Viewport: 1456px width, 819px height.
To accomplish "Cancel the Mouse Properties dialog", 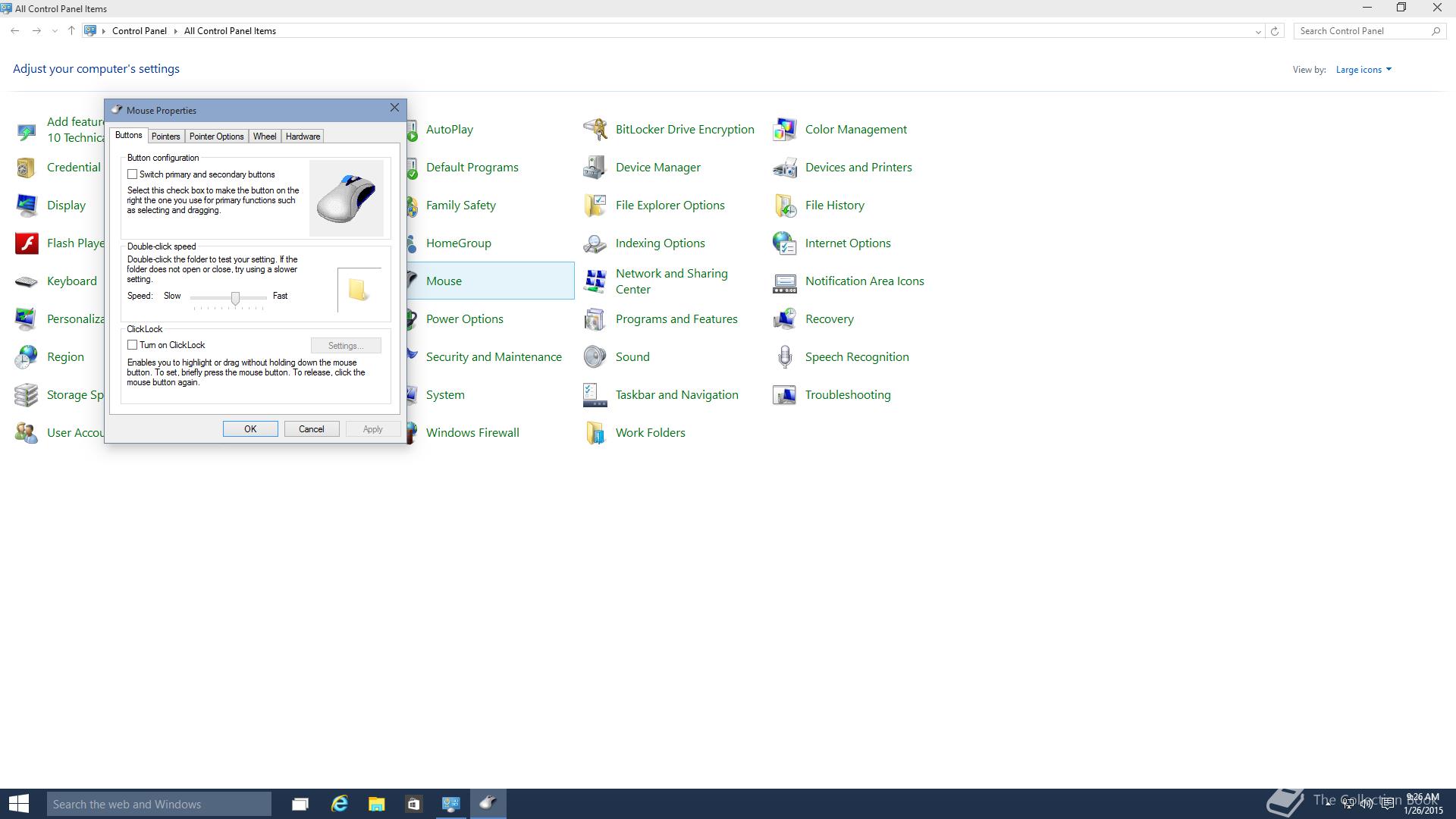I will [312, 429].
